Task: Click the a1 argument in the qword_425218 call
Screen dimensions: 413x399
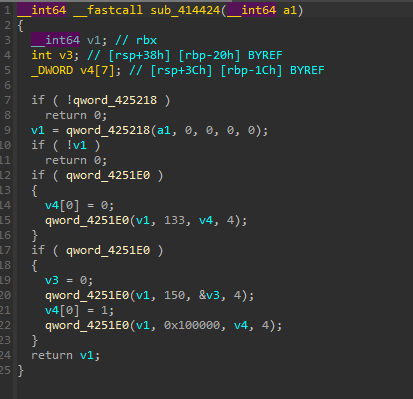Action: click(x=164, y=130)
